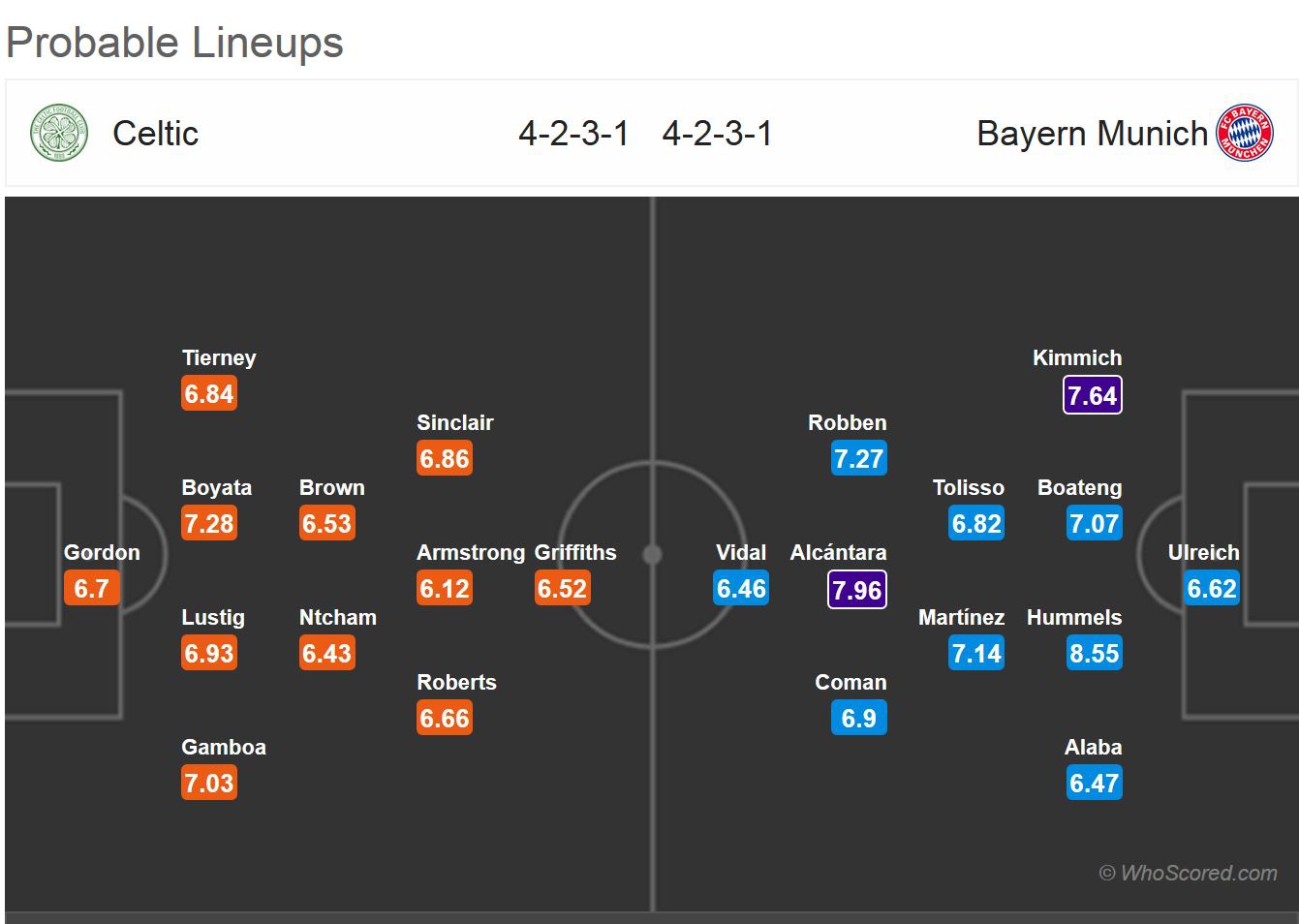
Task: Click Celtic's 4-2-3-1 formation text
Action: pyautogui.click(x=573, y=134)
